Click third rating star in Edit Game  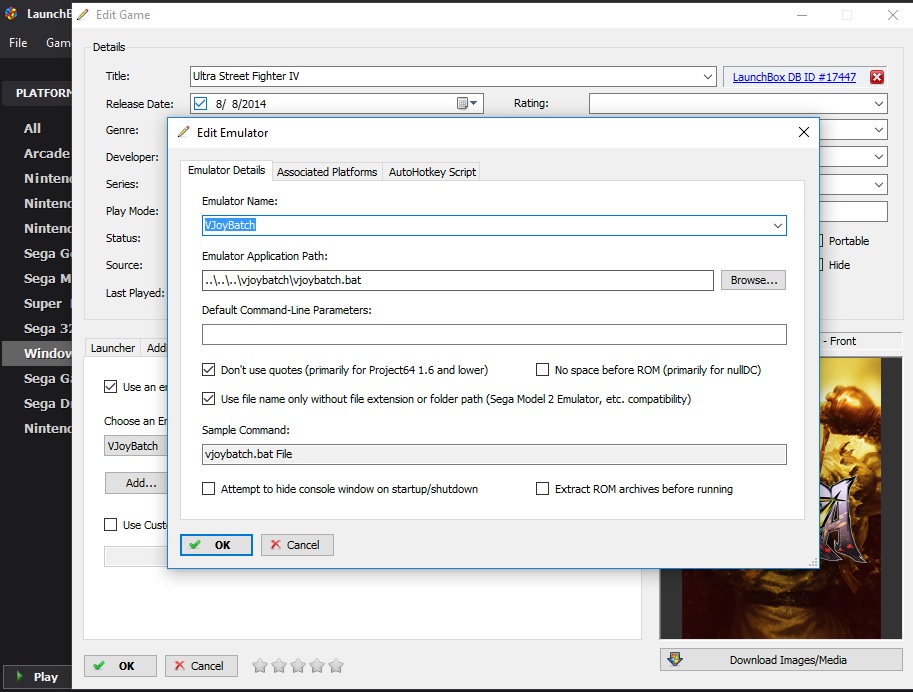click(298, 665)
